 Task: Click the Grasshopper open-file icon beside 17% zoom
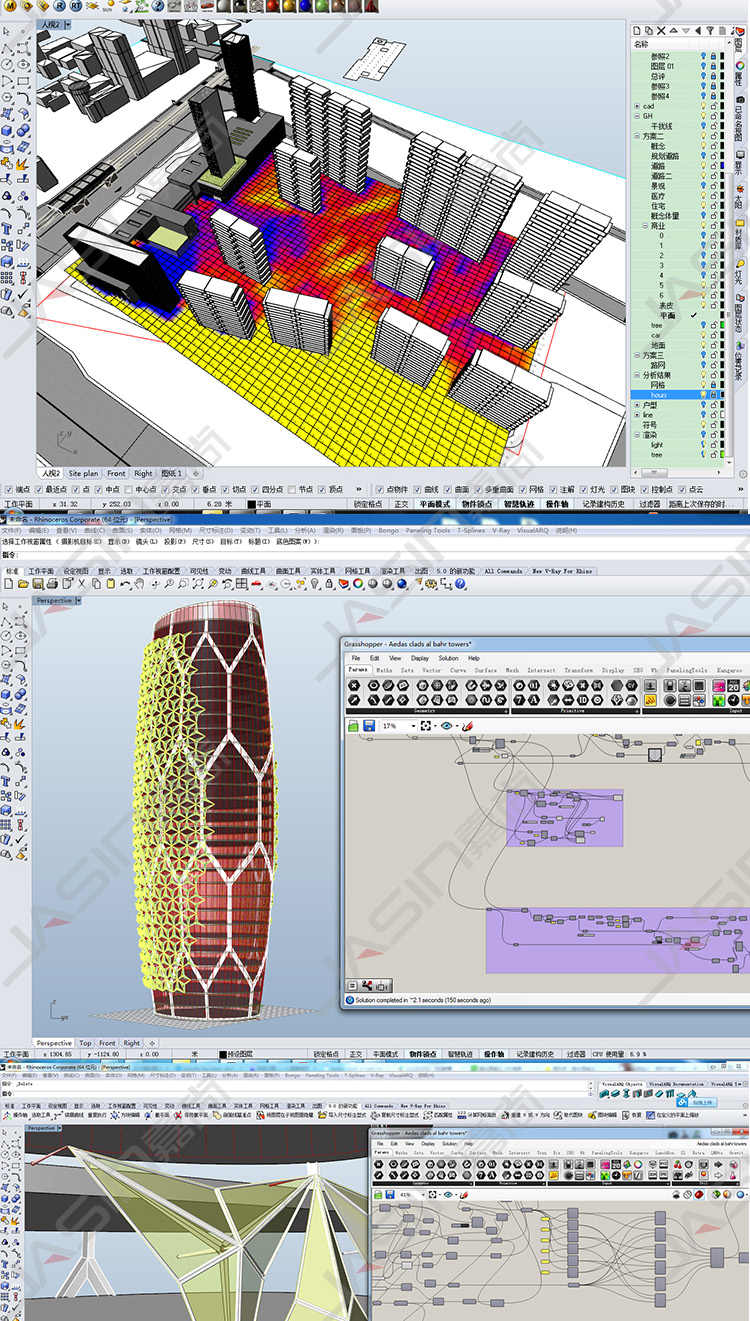[353, 726]
